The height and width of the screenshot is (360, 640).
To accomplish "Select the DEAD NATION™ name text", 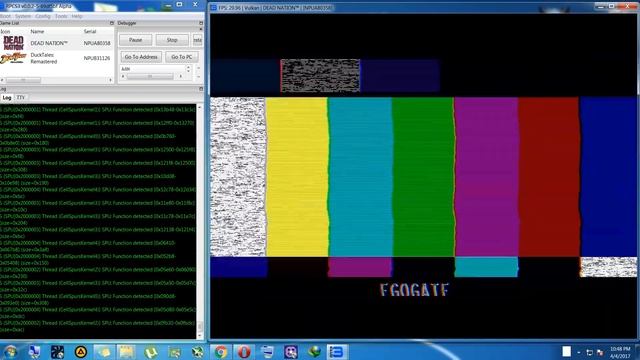I will (x=49, y=43).
